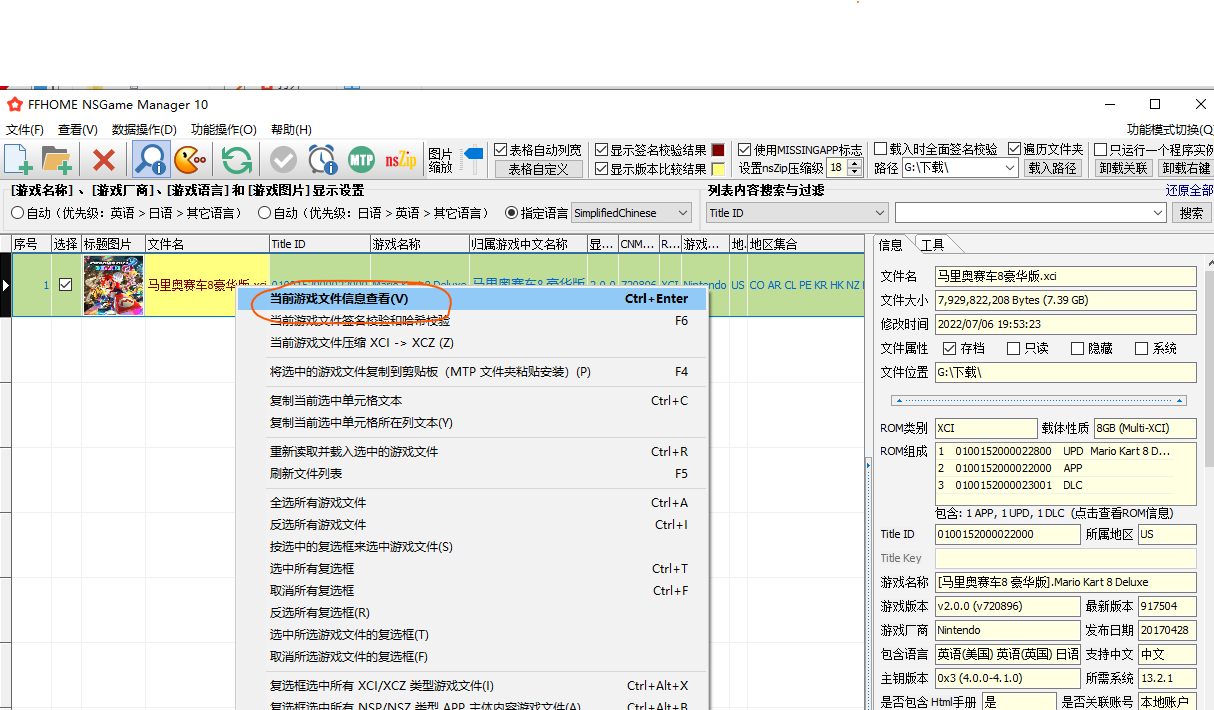Toggle 使用MISSINGAPP标志 checkbox
Viewport: 1214px width, 710px height.
(x=745, y=150)
